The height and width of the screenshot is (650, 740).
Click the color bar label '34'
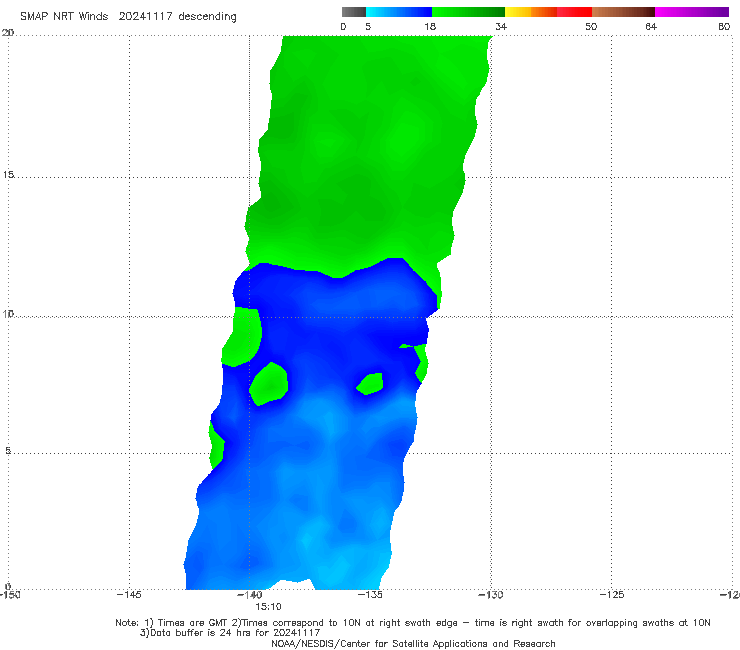(x=501, y=26)
